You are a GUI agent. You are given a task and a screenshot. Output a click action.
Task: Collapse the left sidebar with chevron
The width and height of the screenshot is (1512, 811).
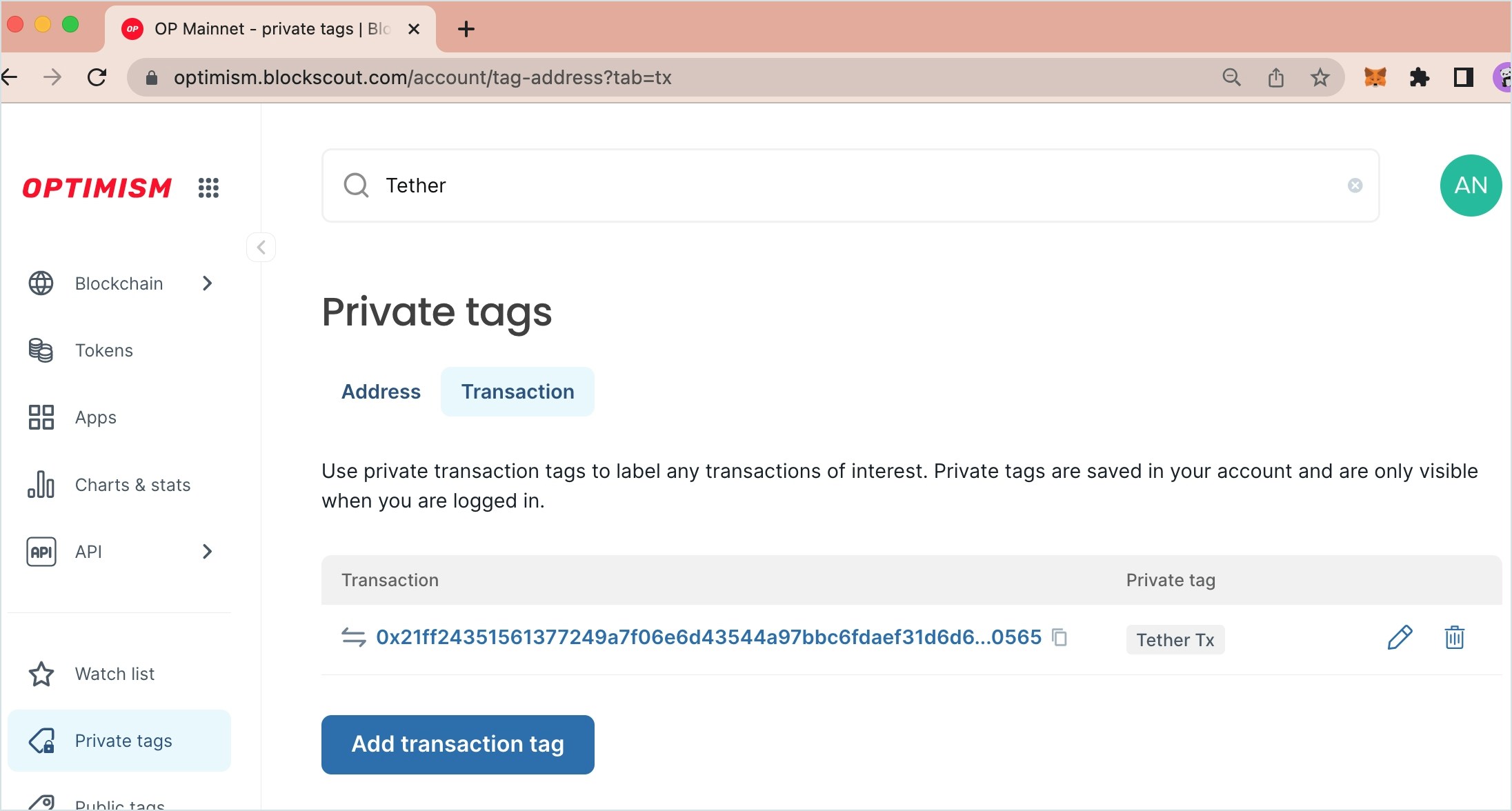tap(261, 247)
